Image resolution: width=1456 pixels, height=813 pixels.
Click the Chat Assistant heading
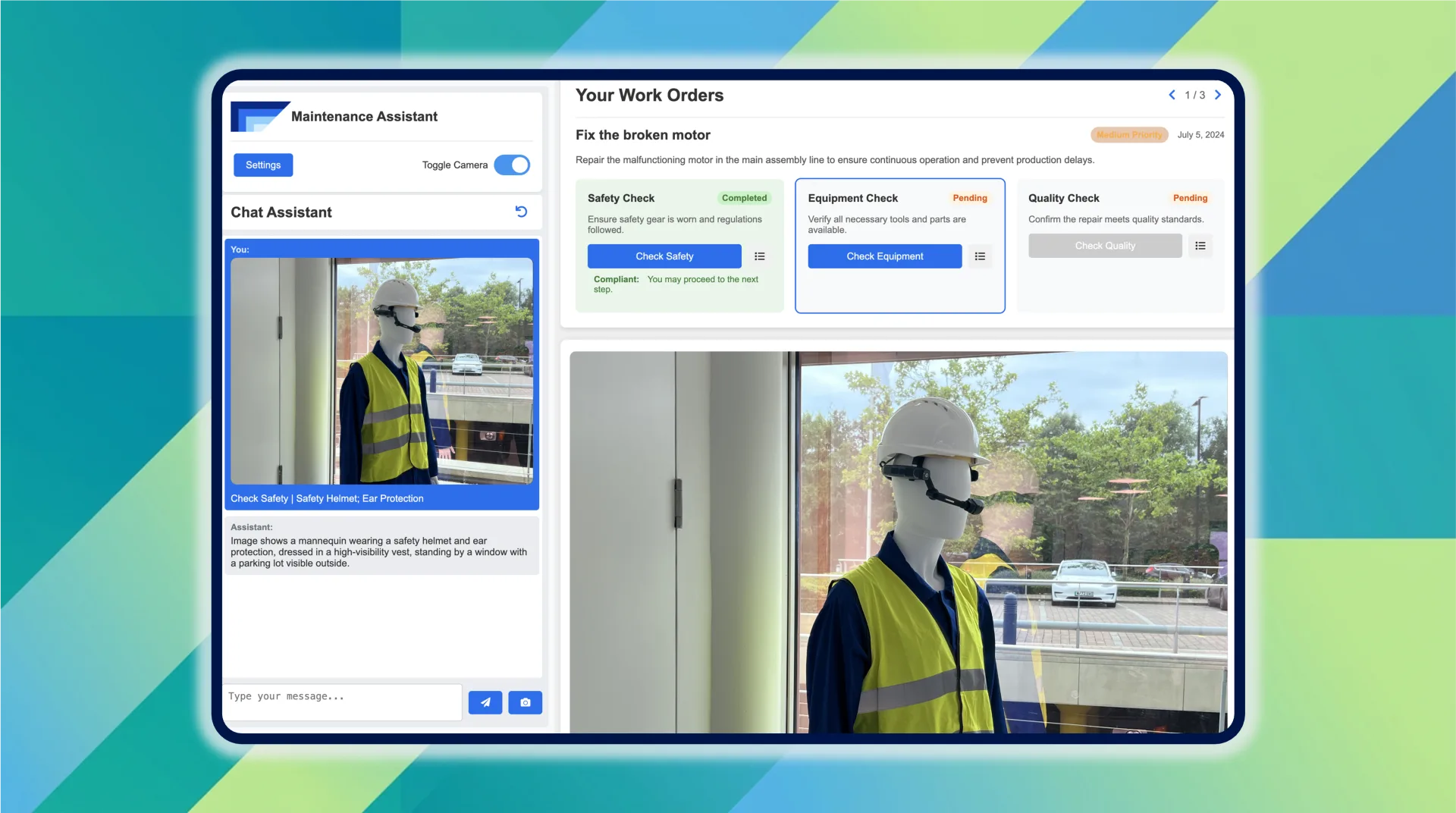coord(281,212)
